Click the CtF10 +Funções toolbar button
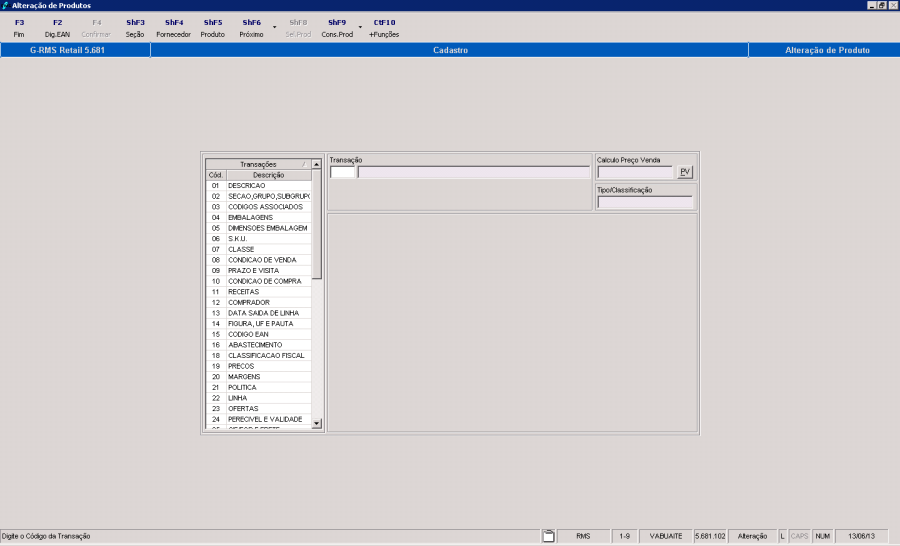The height and width of the screenshot is (546, 900). 384,28
